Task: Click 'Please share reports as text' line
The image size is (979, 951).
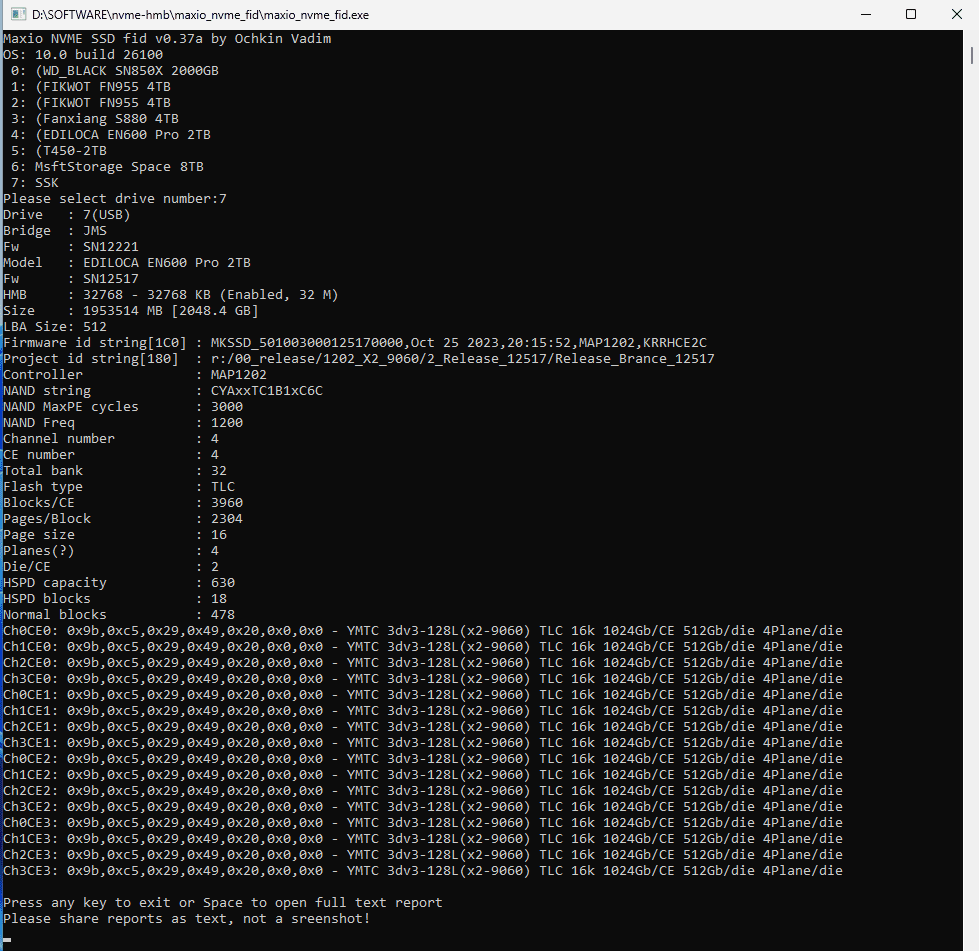Action: [x=187, y=919]
